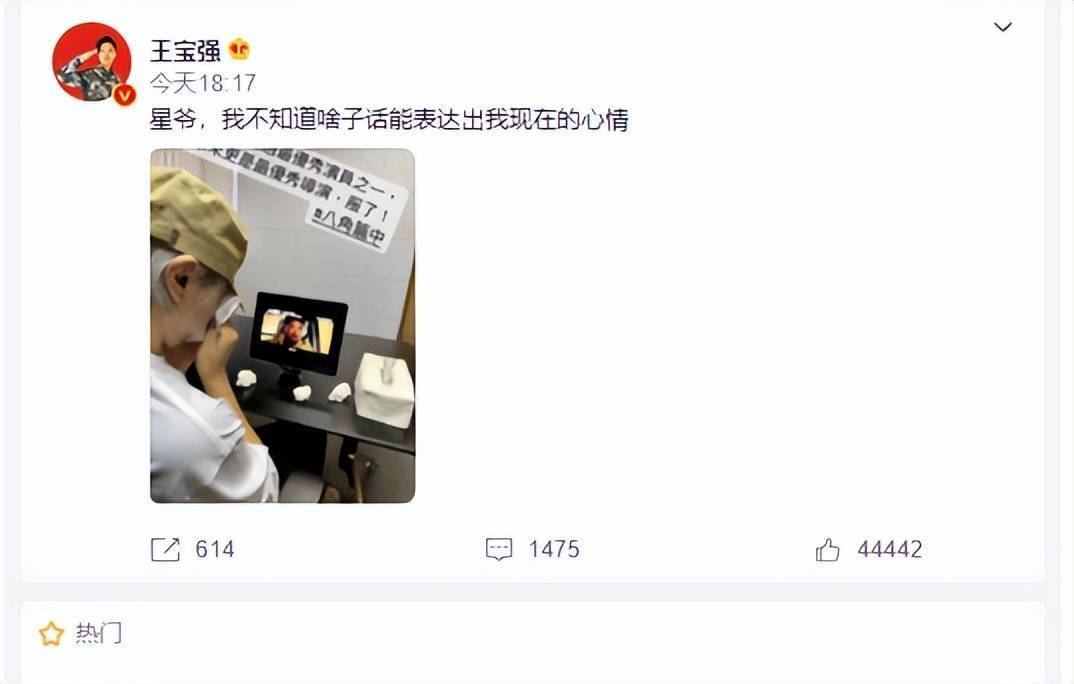Click the repost share icon
The width and height of the screenshot is (1074, 684).
click(164, 549)
